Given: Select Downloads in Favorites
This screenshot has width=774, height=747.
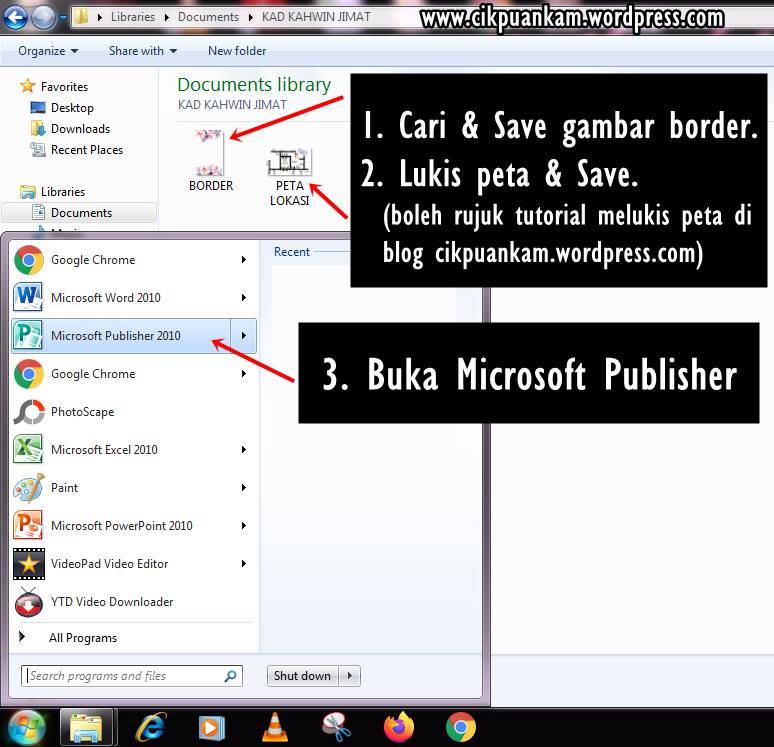Looking at the screenshot, I should coord(80,129).
